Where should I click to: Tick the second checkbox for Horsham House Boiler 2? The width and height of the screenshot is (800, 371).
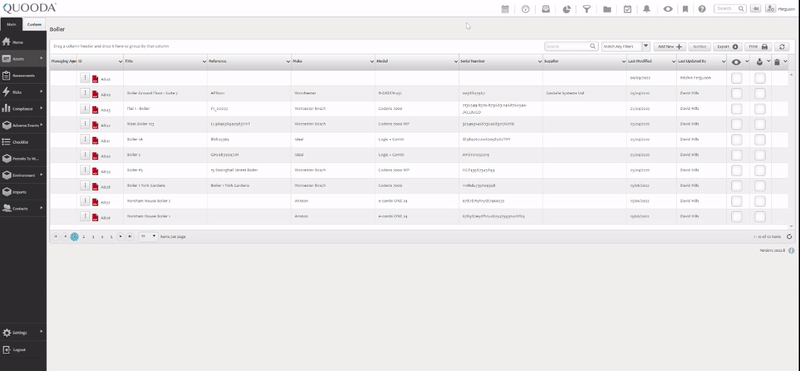(760, 201)
